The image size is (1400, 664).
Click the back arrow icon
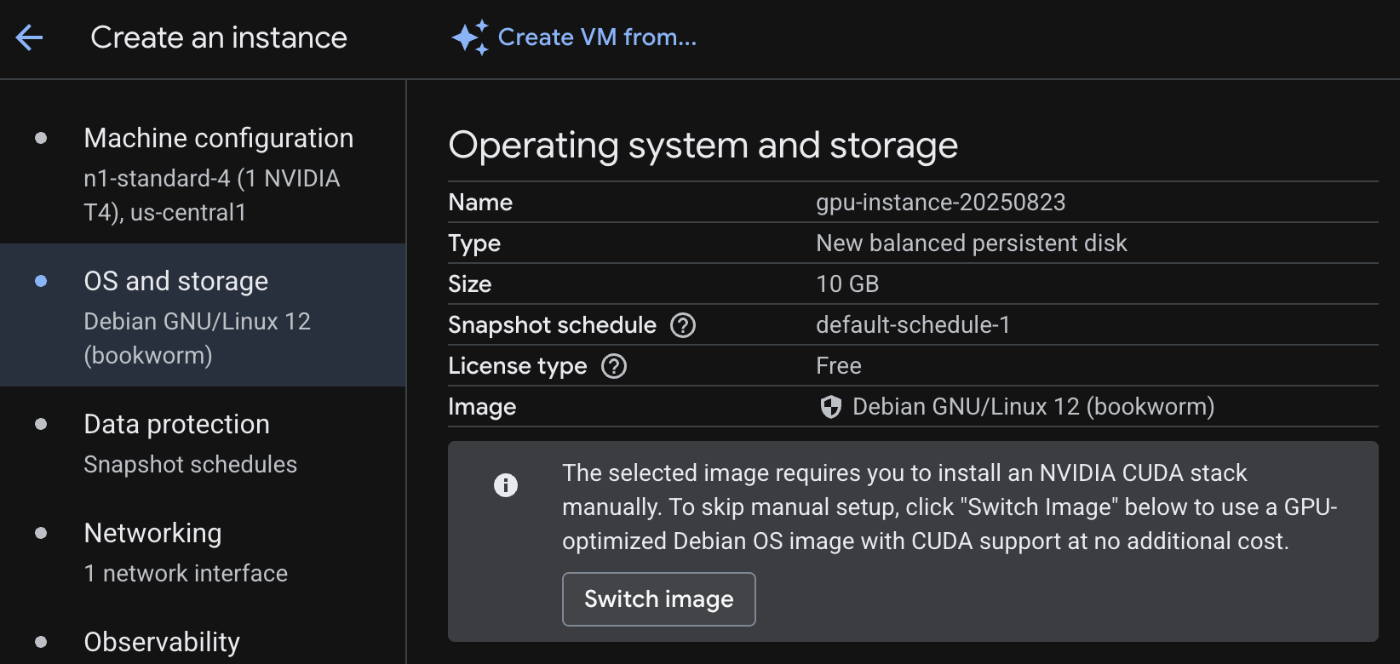(x=29, y=38)
